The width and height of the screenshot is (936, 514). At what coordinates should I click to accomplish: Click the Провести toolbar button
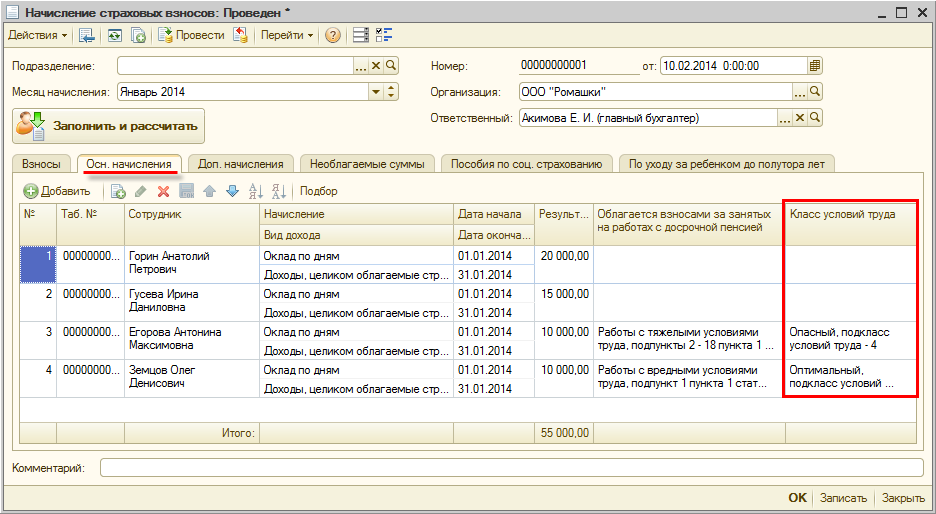(191, 35)
